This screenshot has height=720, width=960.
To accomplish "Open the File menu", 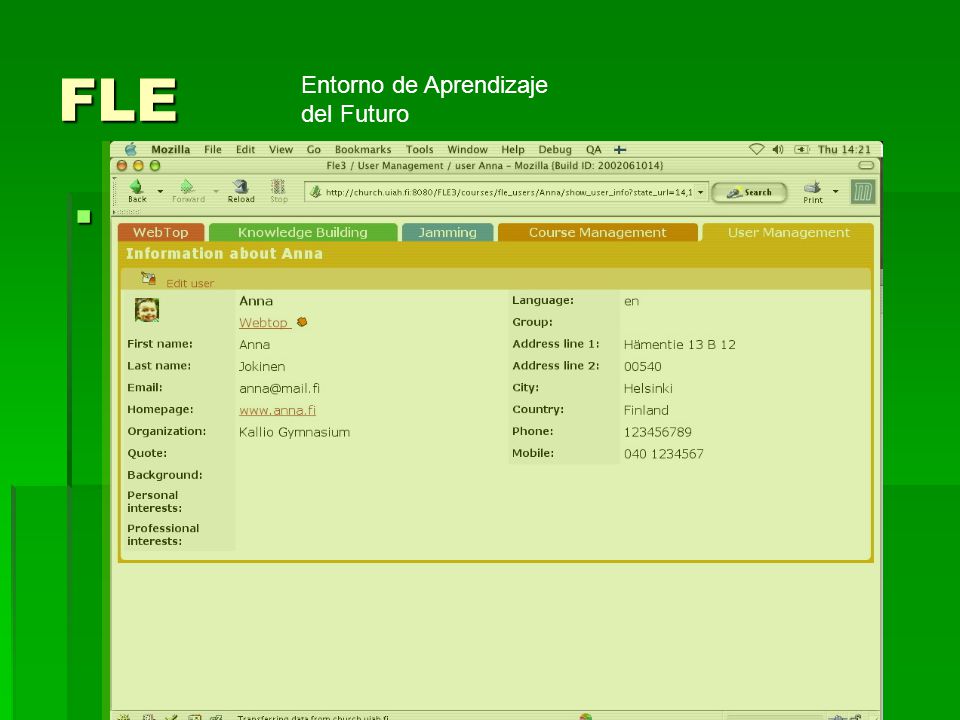I will click(213, 149).
